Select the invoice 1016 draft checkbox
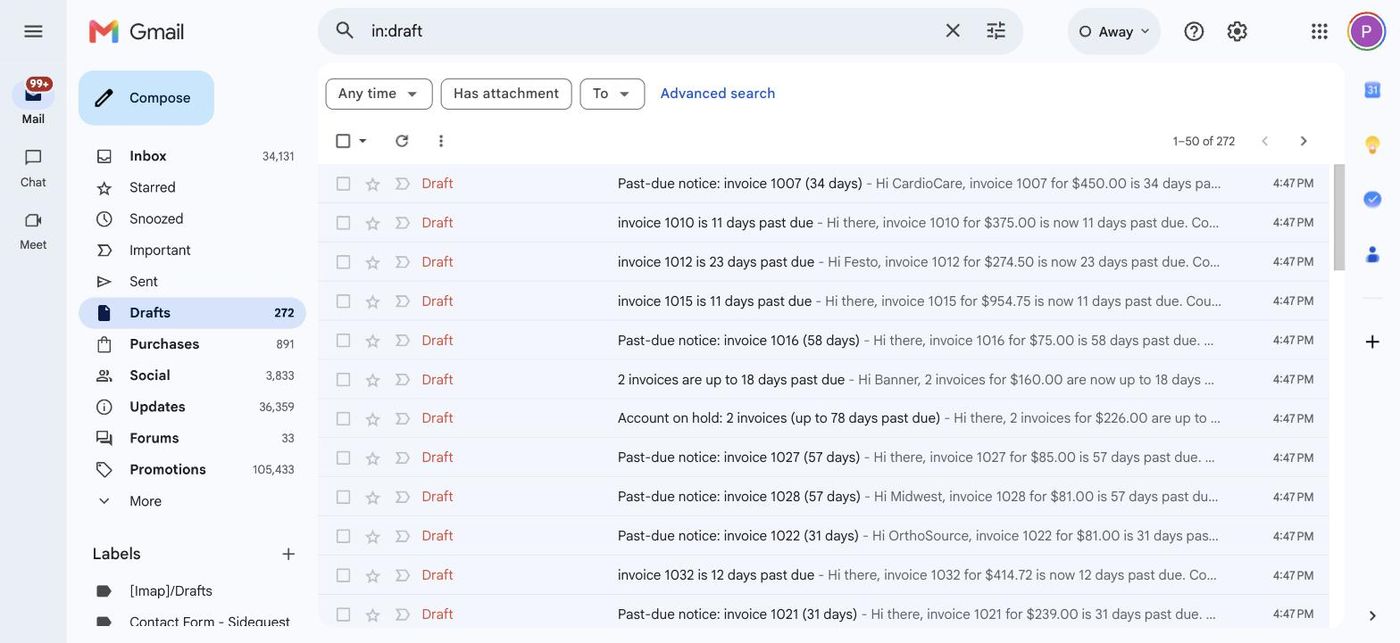 pyautogui.click(x=343, y=341)
